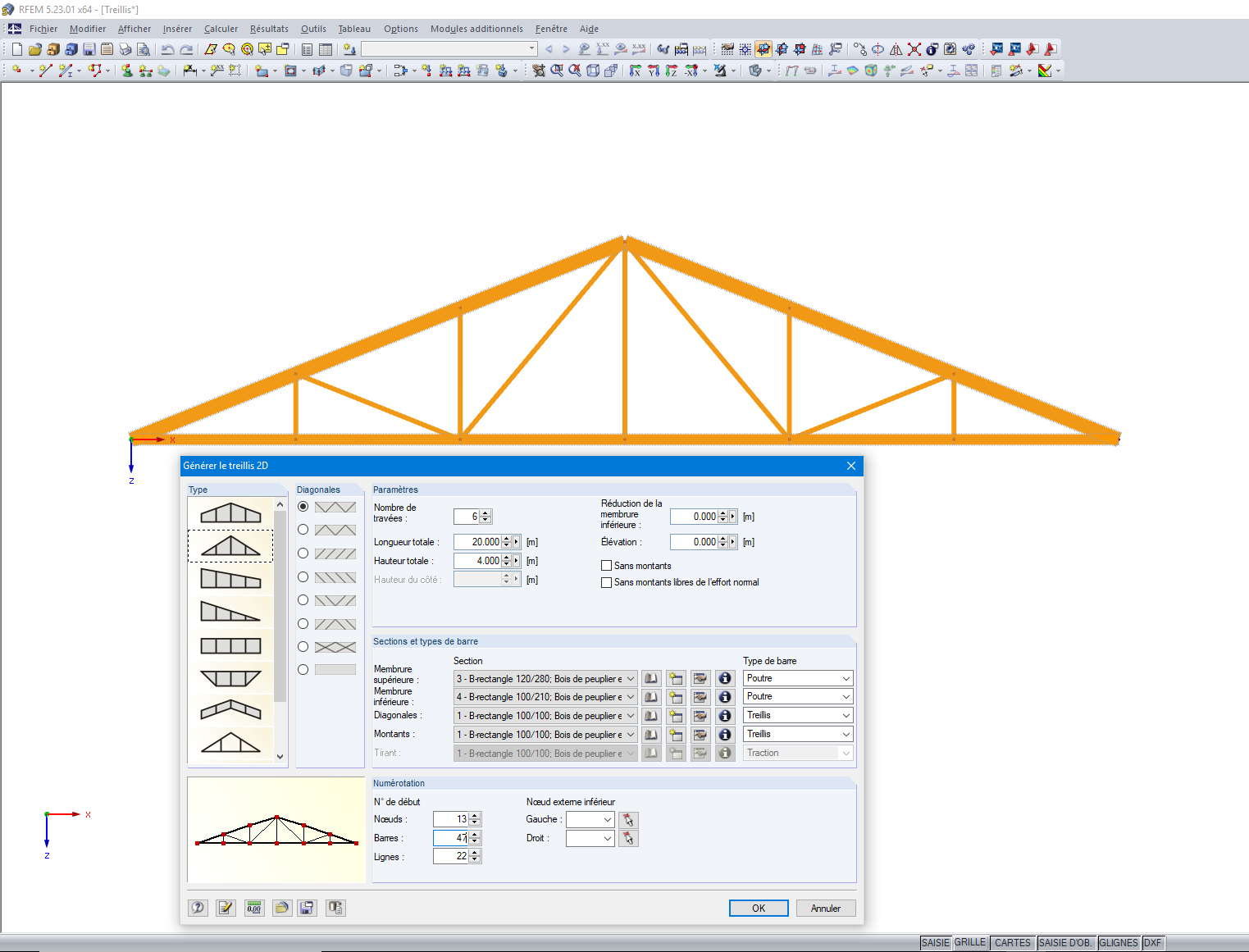This screenshot has height=952, width=1249.
Task: Create new section for Membrure inférieure
Action: click(x=676, y=697)
